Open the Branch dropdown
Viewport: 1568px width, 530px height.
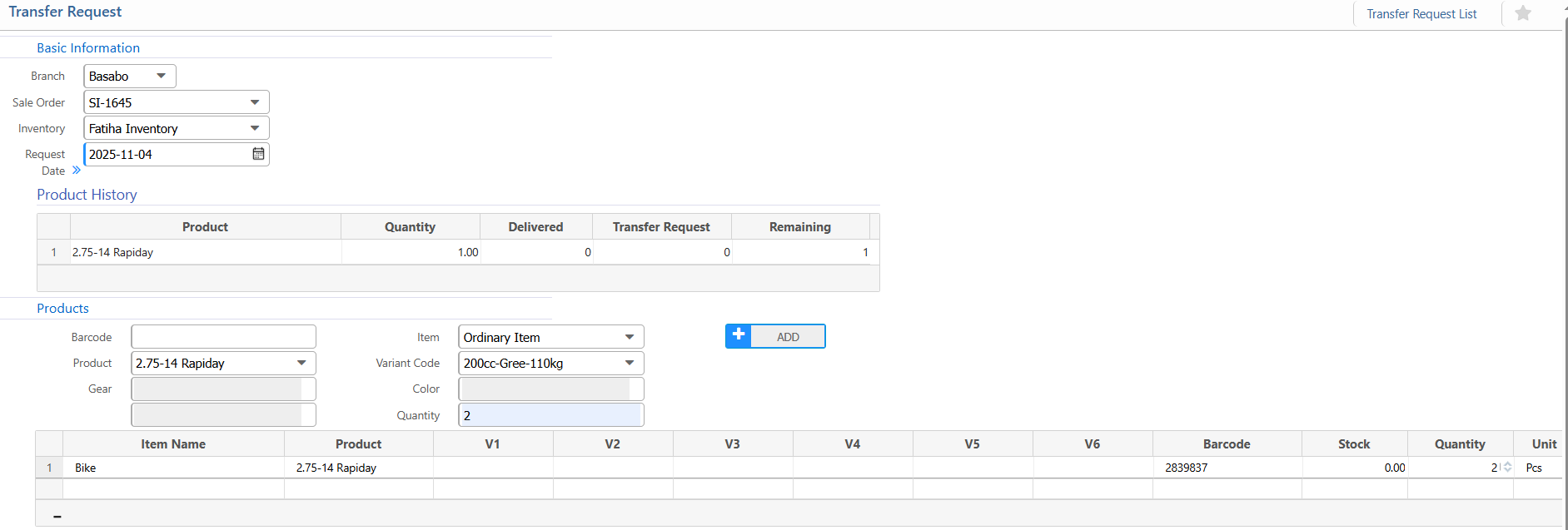(161, 76)
